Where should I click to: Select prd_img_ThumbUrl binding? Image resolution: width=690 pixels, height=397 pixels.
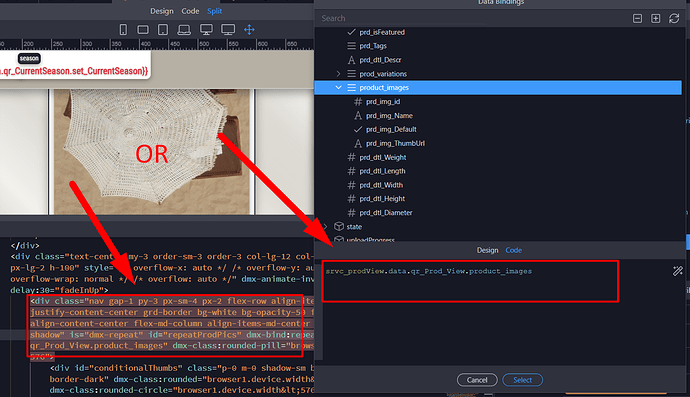[x=395, y=143]
